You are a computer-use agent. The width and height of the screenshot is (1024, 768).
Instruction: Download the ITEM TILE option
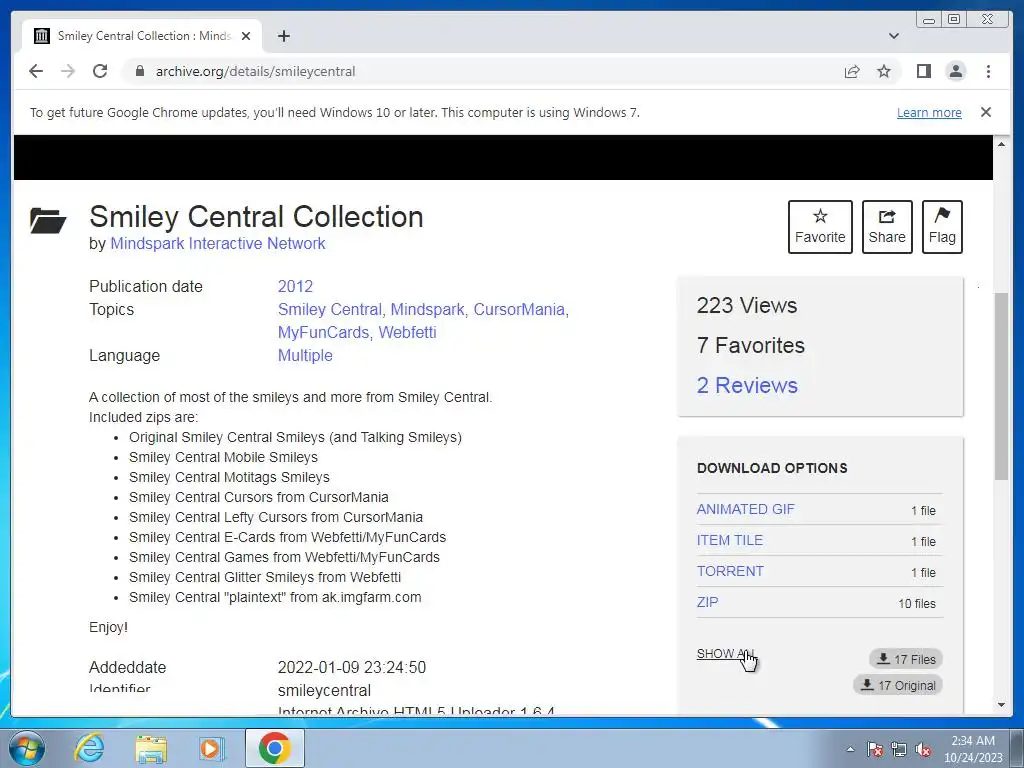coord(729,540)
